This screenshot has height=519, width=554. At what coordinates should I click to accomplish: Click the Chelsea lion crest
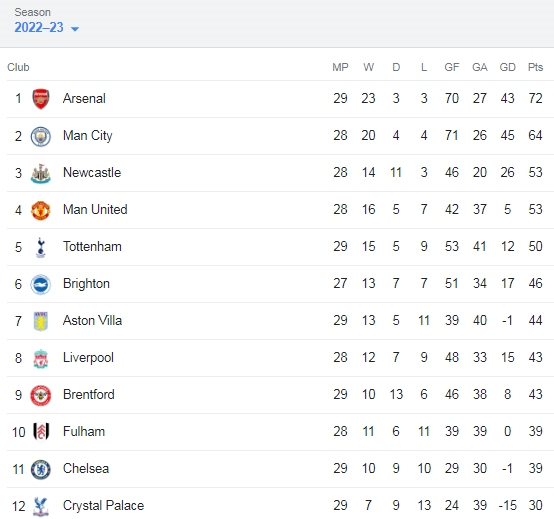pyautogui.click(x=41, y=470)
